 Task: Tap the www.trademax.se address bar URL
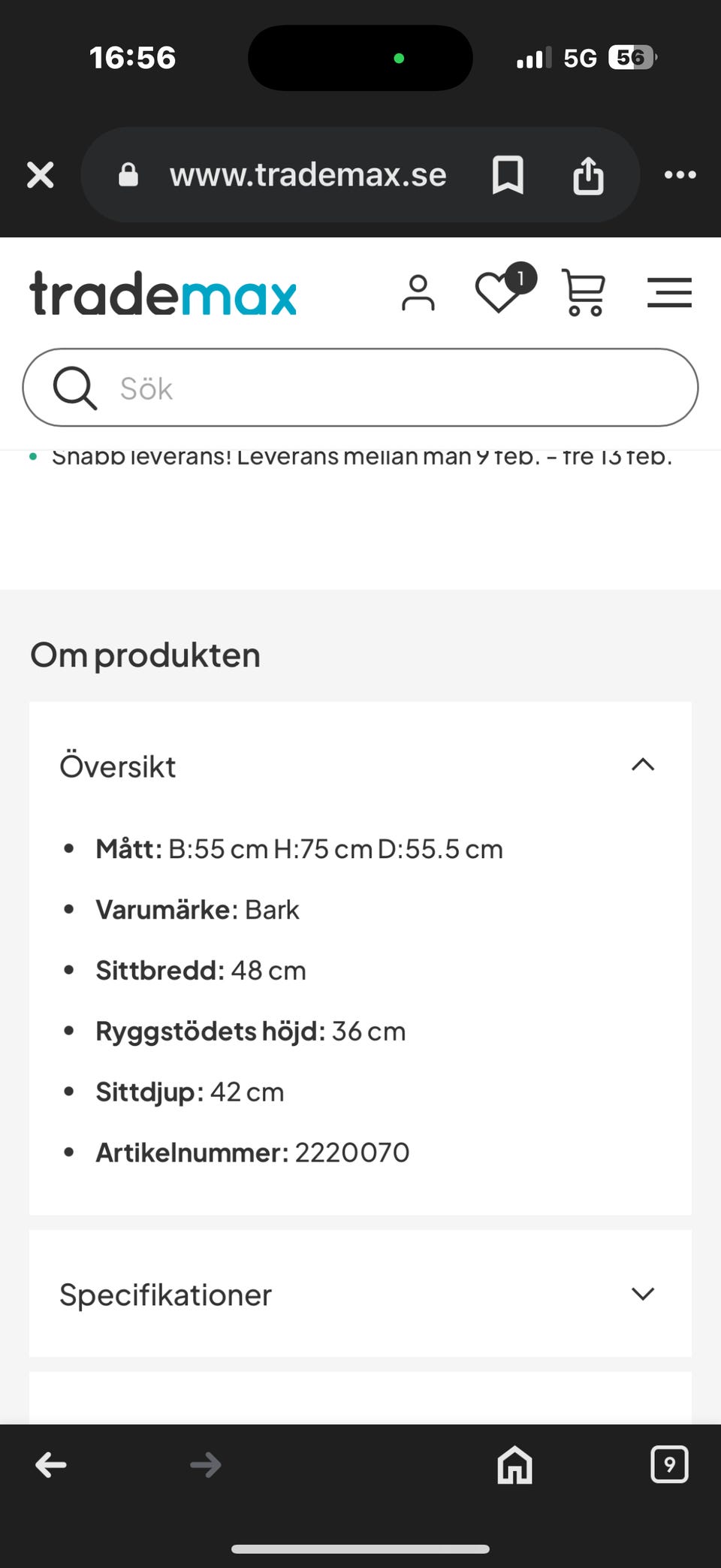point(308,175)
